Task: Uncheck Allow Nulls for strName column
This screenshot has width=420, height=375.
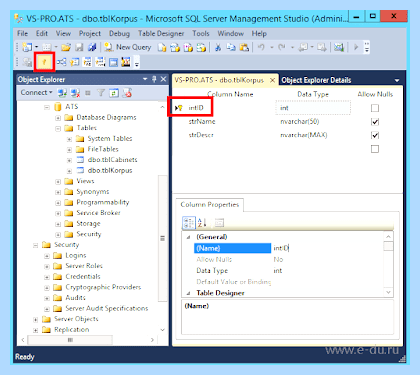Action: (375, 122)
